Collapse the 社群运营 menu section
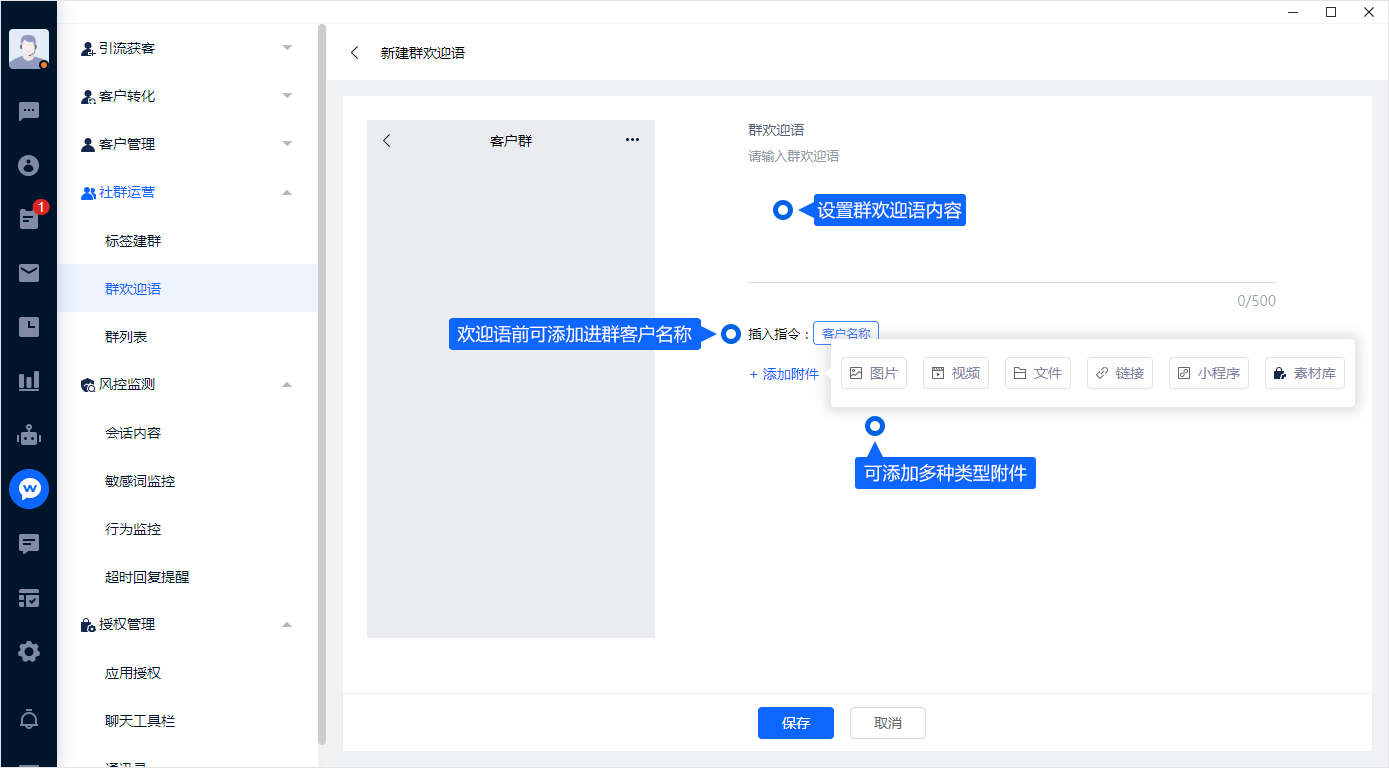This screenshot has width=1389, height=768. [287, 192]
